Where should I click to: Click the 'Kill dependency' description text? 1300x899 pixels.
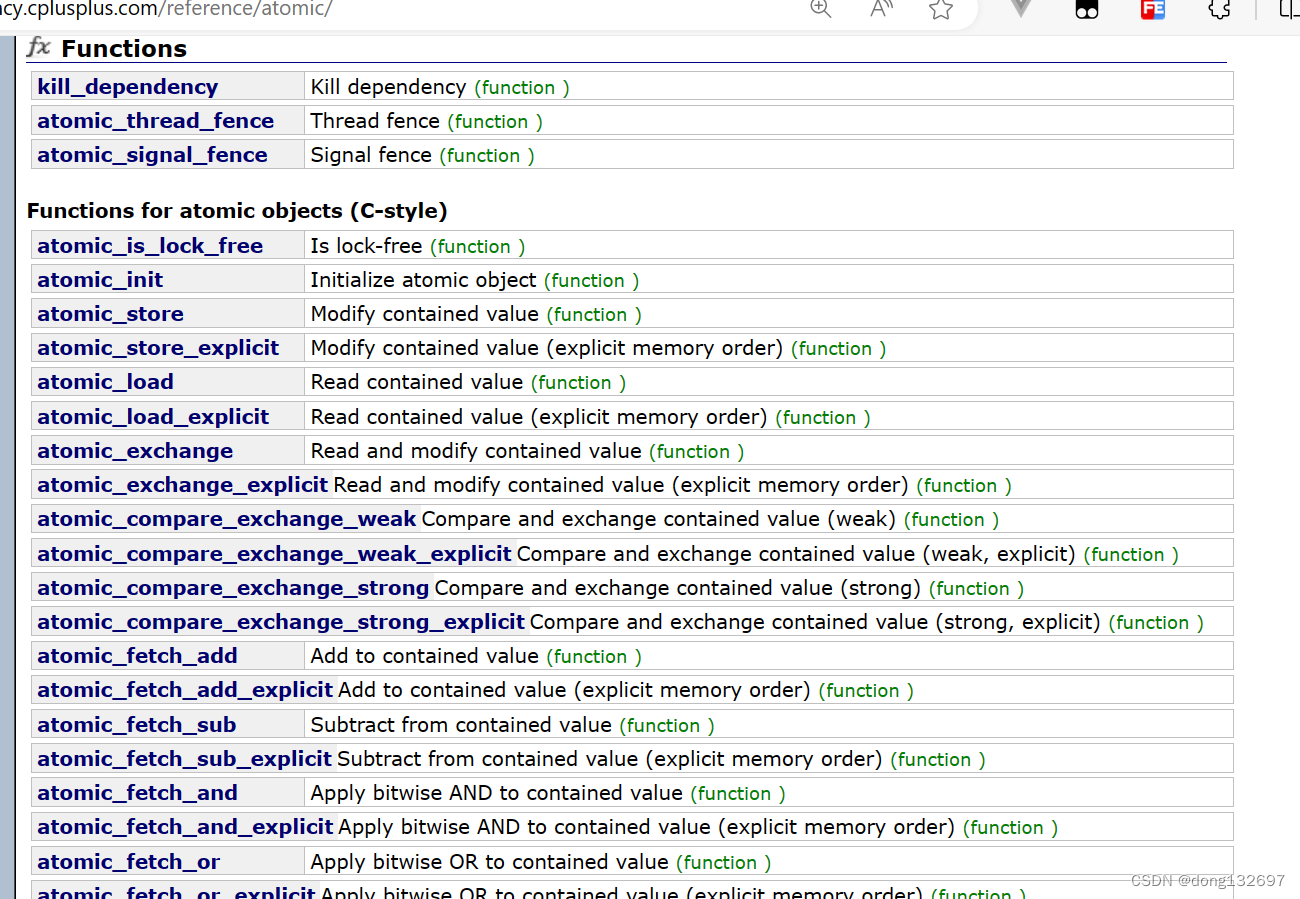388,87
